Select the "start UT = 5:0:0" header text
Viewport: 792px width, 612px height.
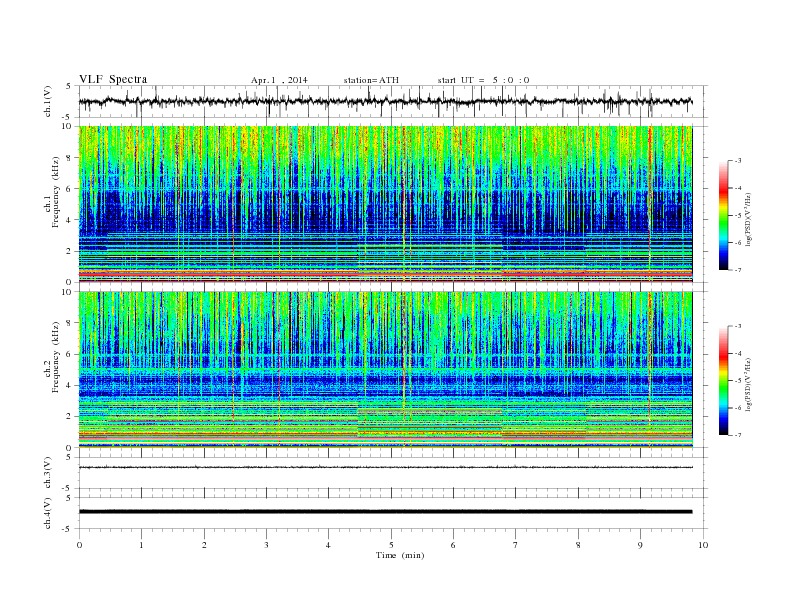[x=483, y=80]
